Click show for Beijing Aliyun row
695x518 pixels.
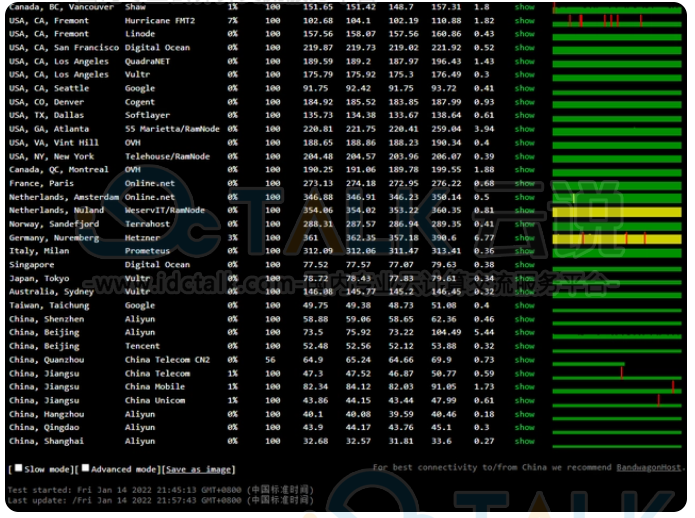tap(524, 333)
